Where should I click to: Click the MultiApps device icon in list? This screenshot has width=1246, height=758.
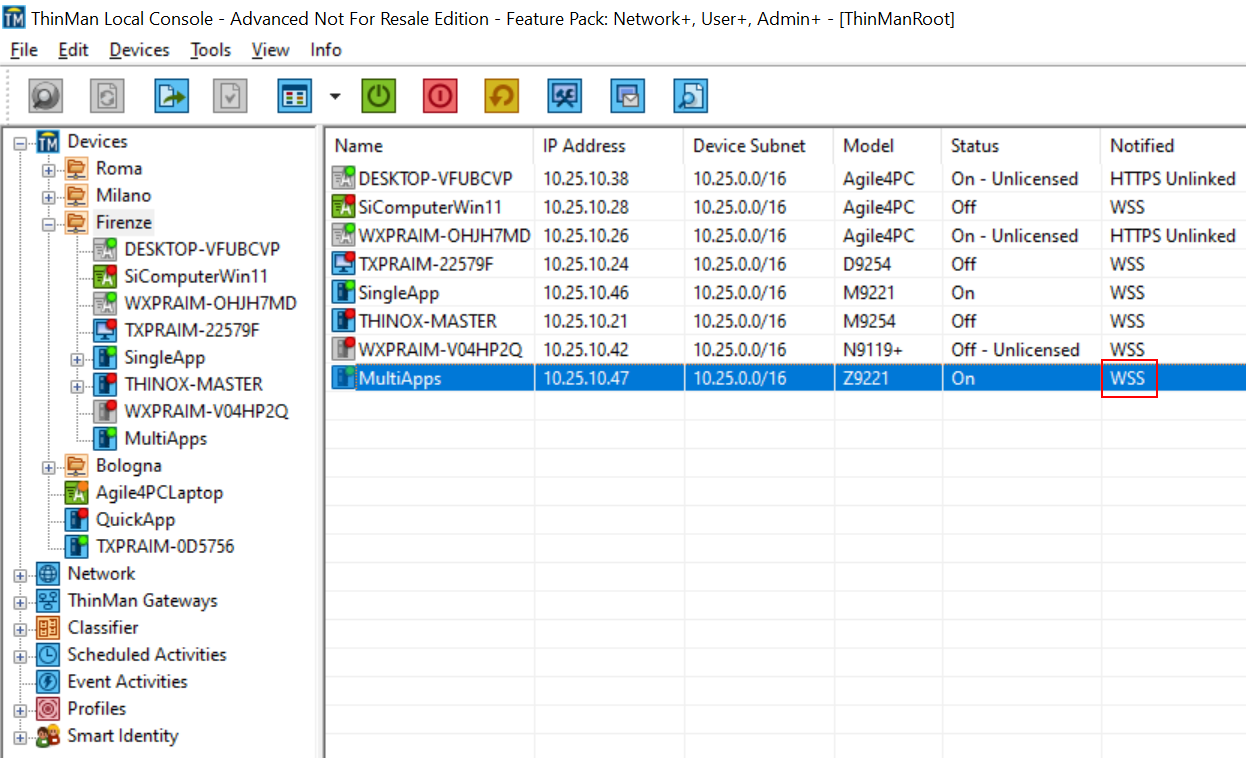click(344, 378)
